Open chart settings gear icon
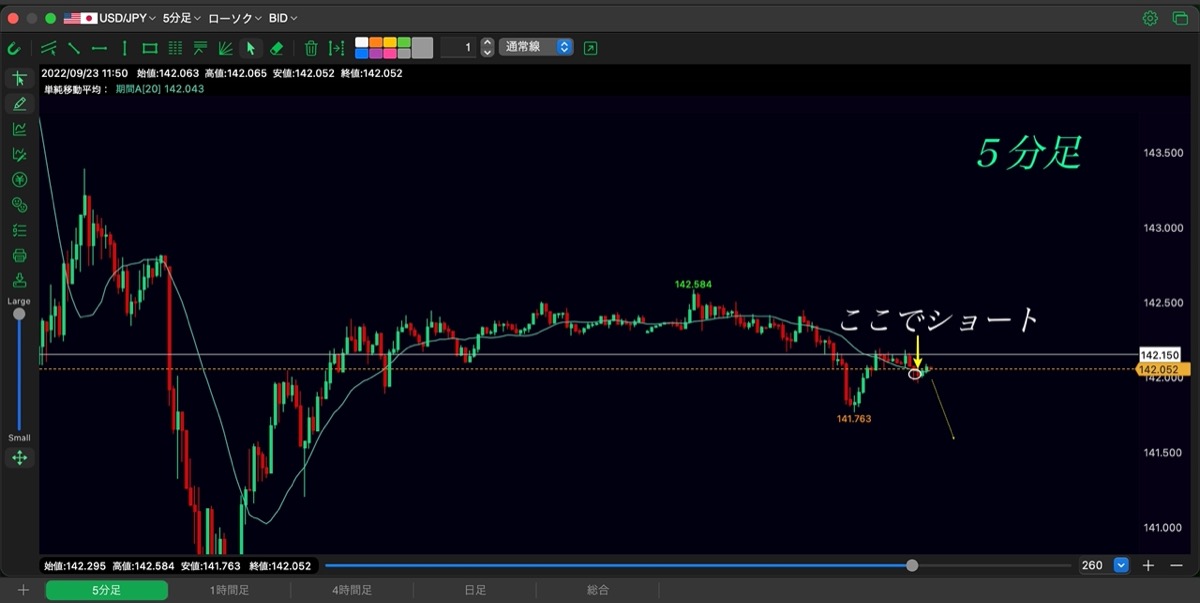Image resolution: width=1200 pixels, height=603 pixels. pos(1150,18)
